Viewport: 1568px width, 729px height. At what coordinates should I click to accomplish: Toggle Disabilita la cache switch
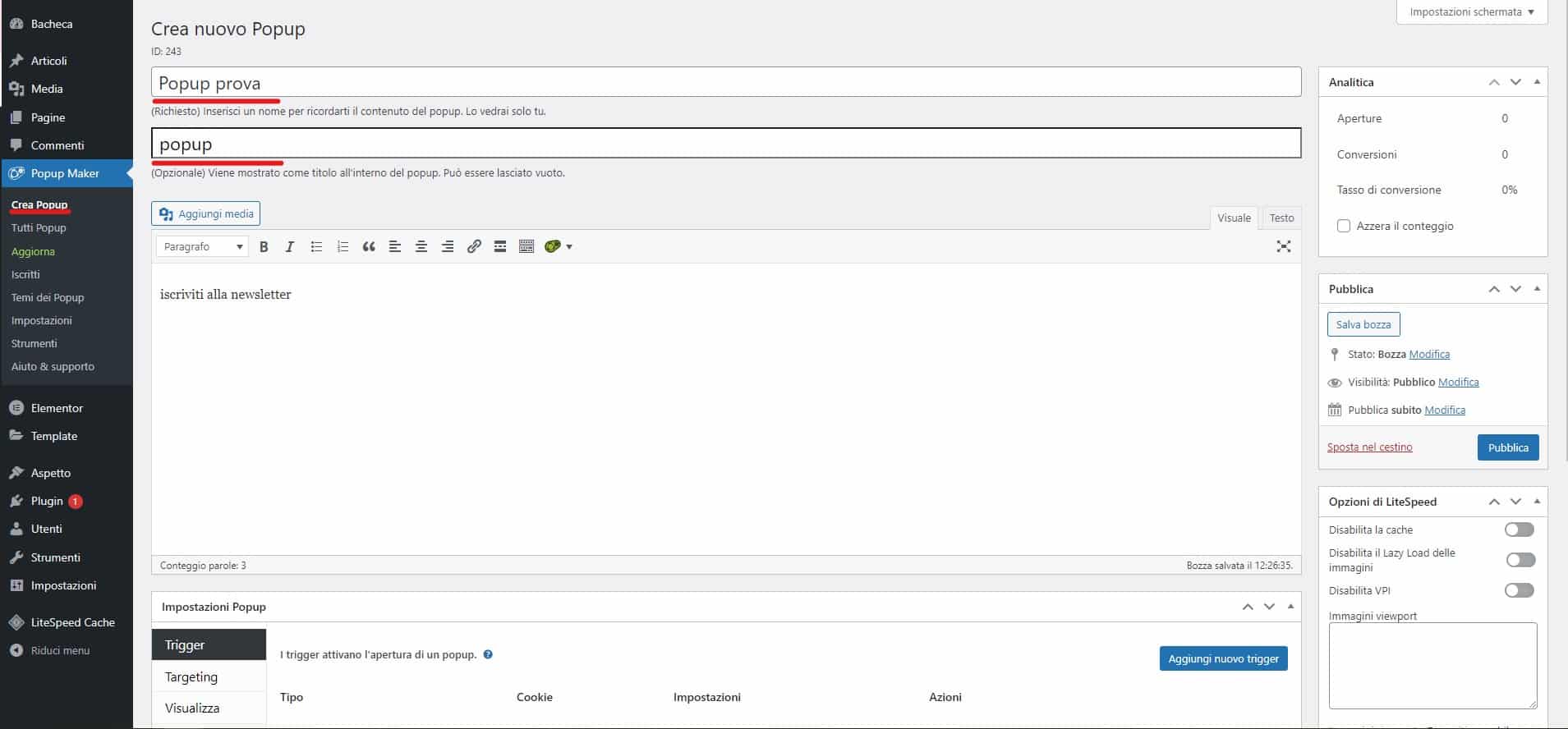1520,530
